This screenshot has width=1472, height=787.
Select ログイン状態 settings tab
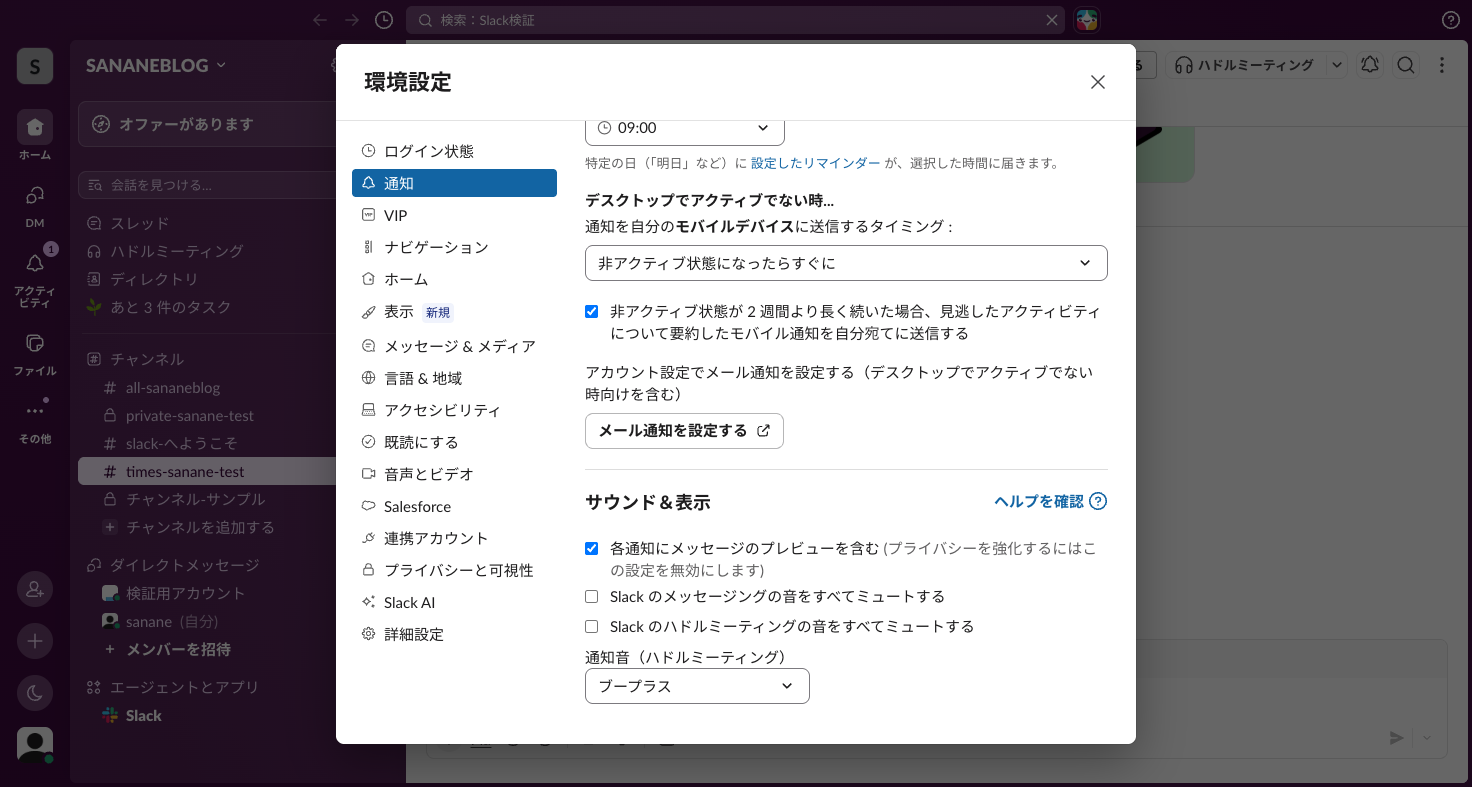tap(454, 151)
